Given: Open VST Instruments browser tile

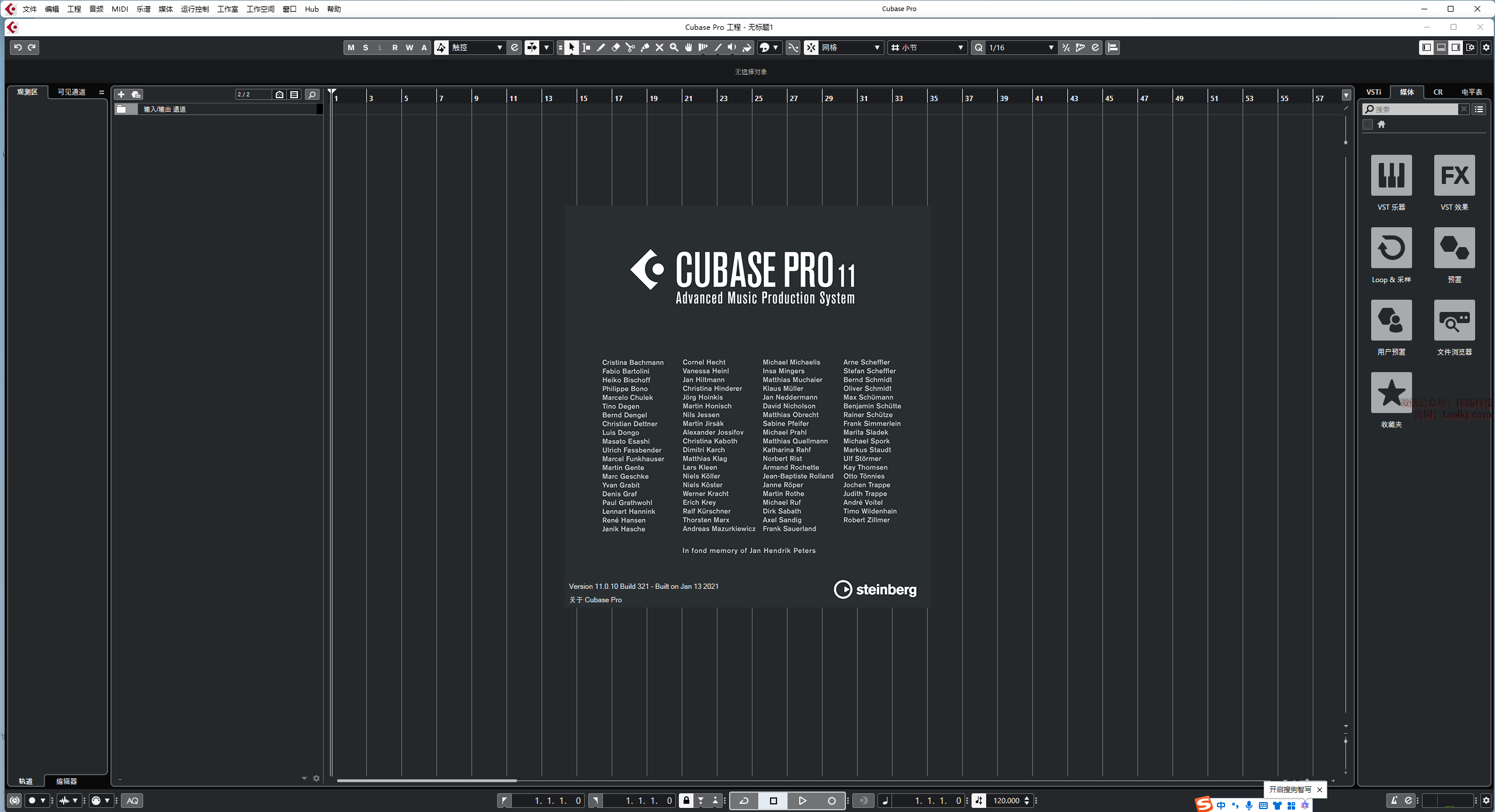Looking at the screenshot, I should pyautogui.click(x=1391, y=175).
